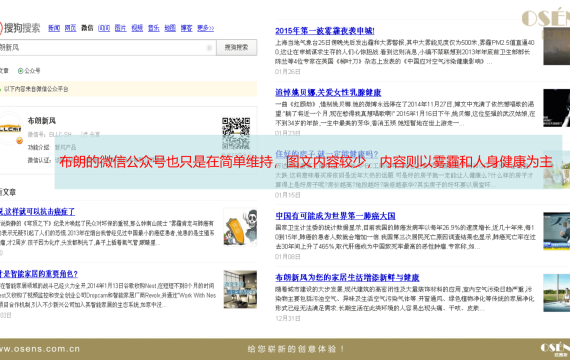Screen dimensions: 570x360
Task: Click the 搜狗搜索 search button
Action: click(x=237, y=48)
